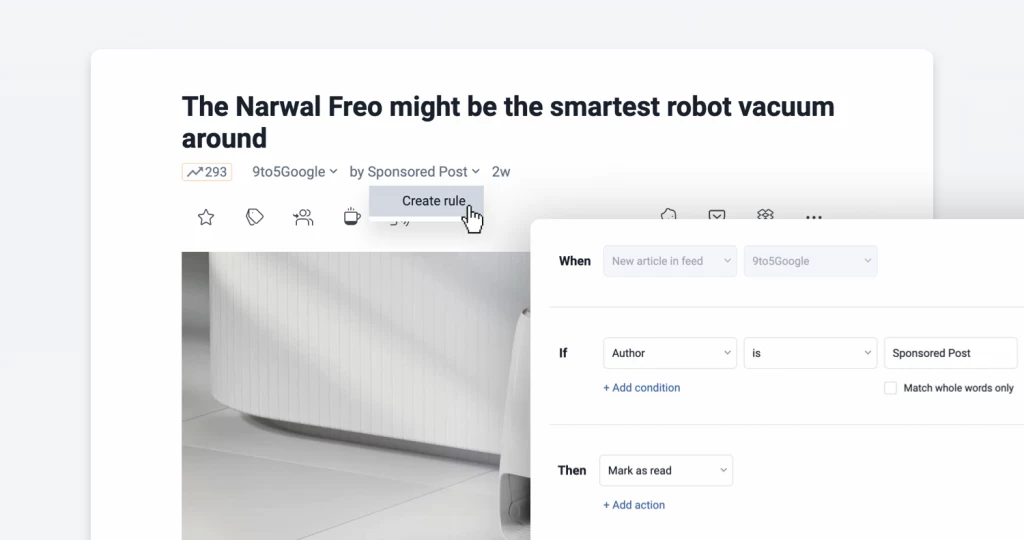Click the tag icon under article title
The width and height of the screenshot is (1024, 540).
pyautogui.click(x=255, y=217)
